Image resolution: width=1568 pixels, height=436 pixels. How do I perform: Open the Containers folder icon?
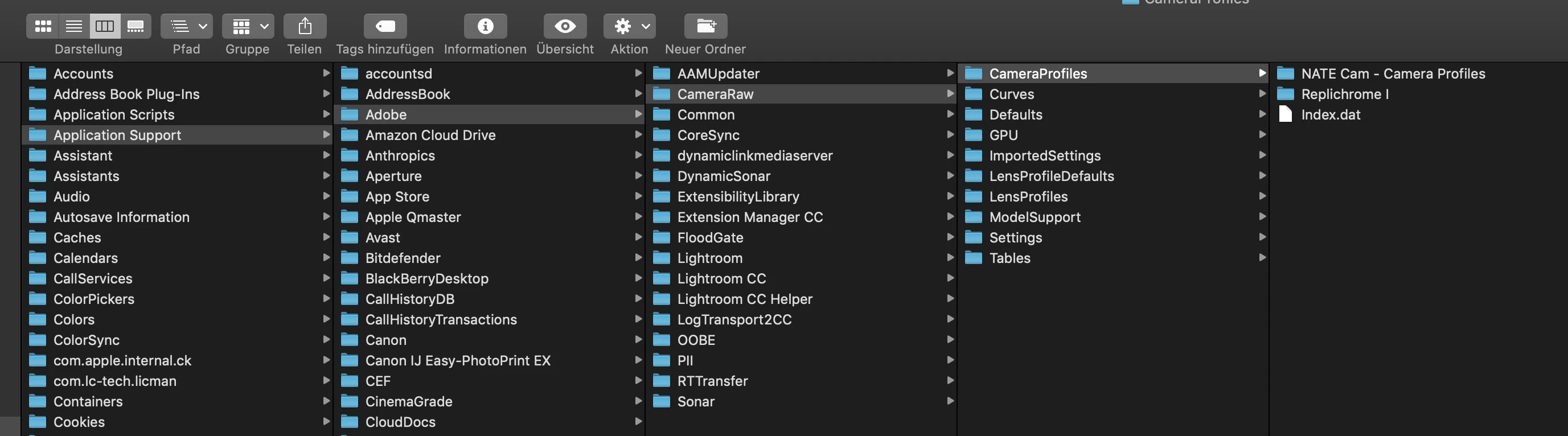coord(38,401)
